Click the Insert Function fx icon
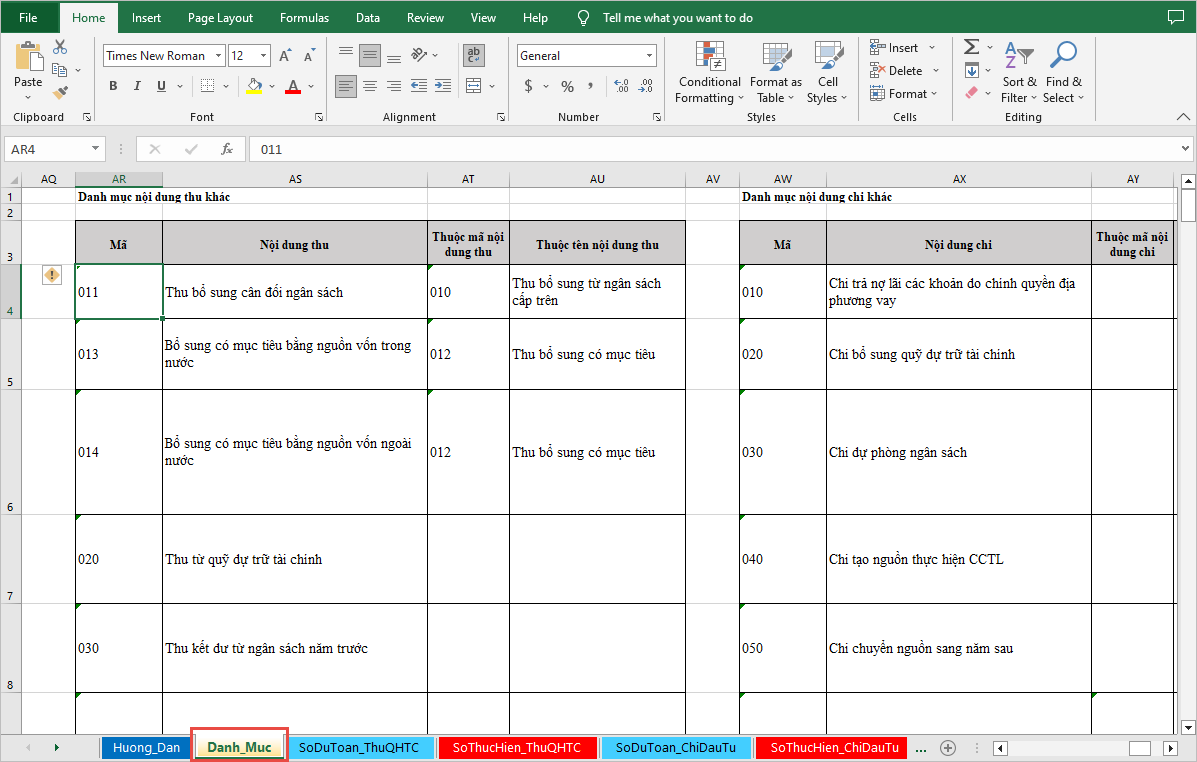Image resolution: width=1197 pixels, height=762 pixels. point(227,149)
